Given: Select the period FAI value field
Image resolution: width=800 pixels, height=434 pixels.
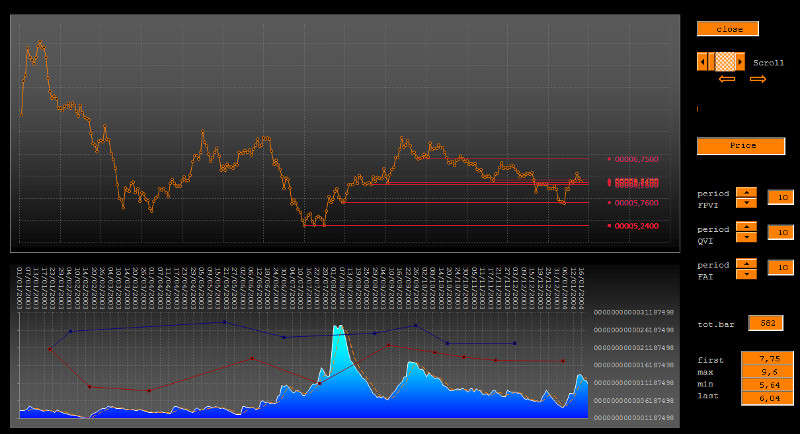Looking at the screenshot, I should click(x=780, y=269).
